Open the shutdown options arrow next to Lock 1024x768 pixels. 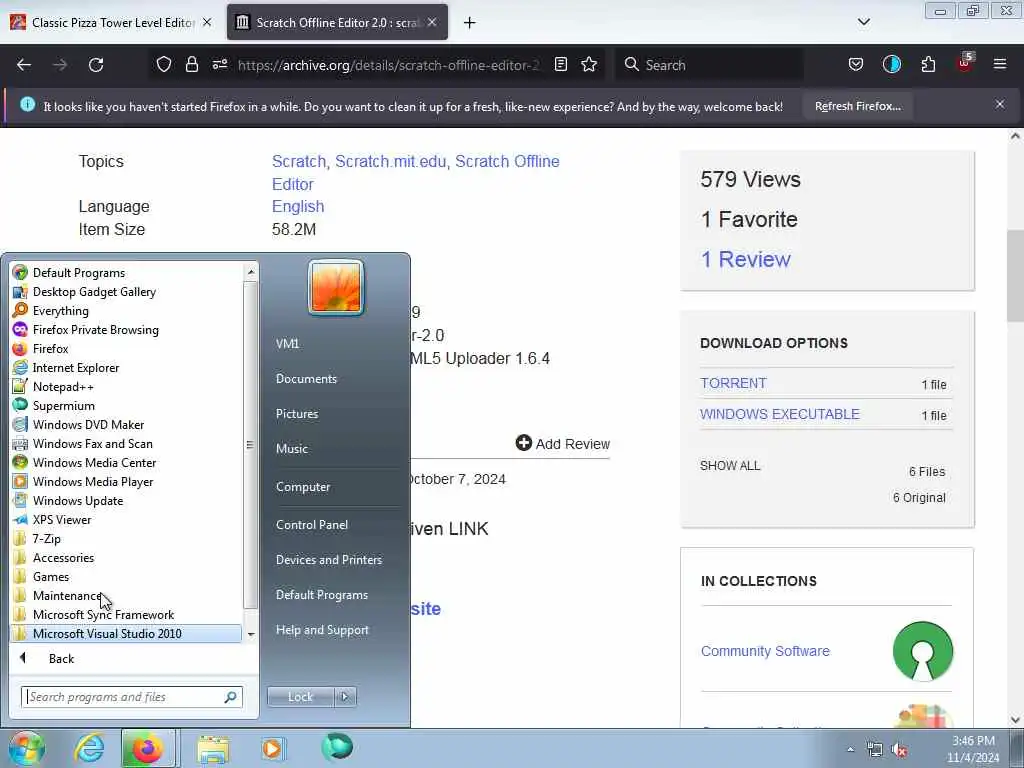tap(345, 697)
